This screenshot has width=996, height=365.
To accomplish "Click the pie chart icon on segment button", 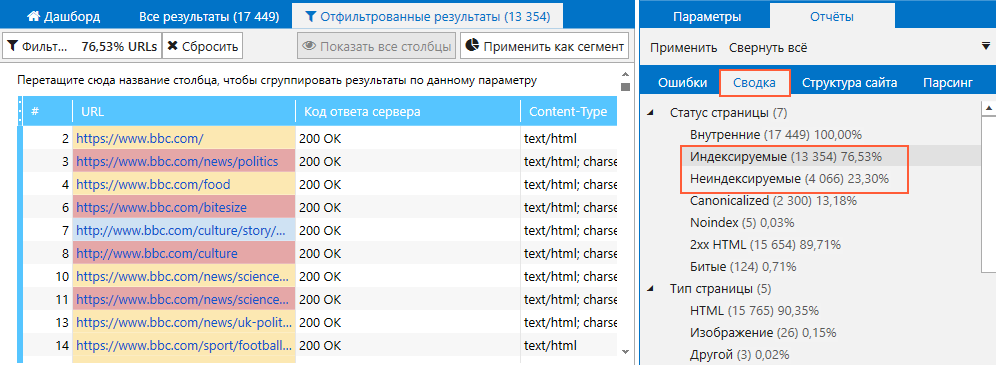I will (472, 46).
